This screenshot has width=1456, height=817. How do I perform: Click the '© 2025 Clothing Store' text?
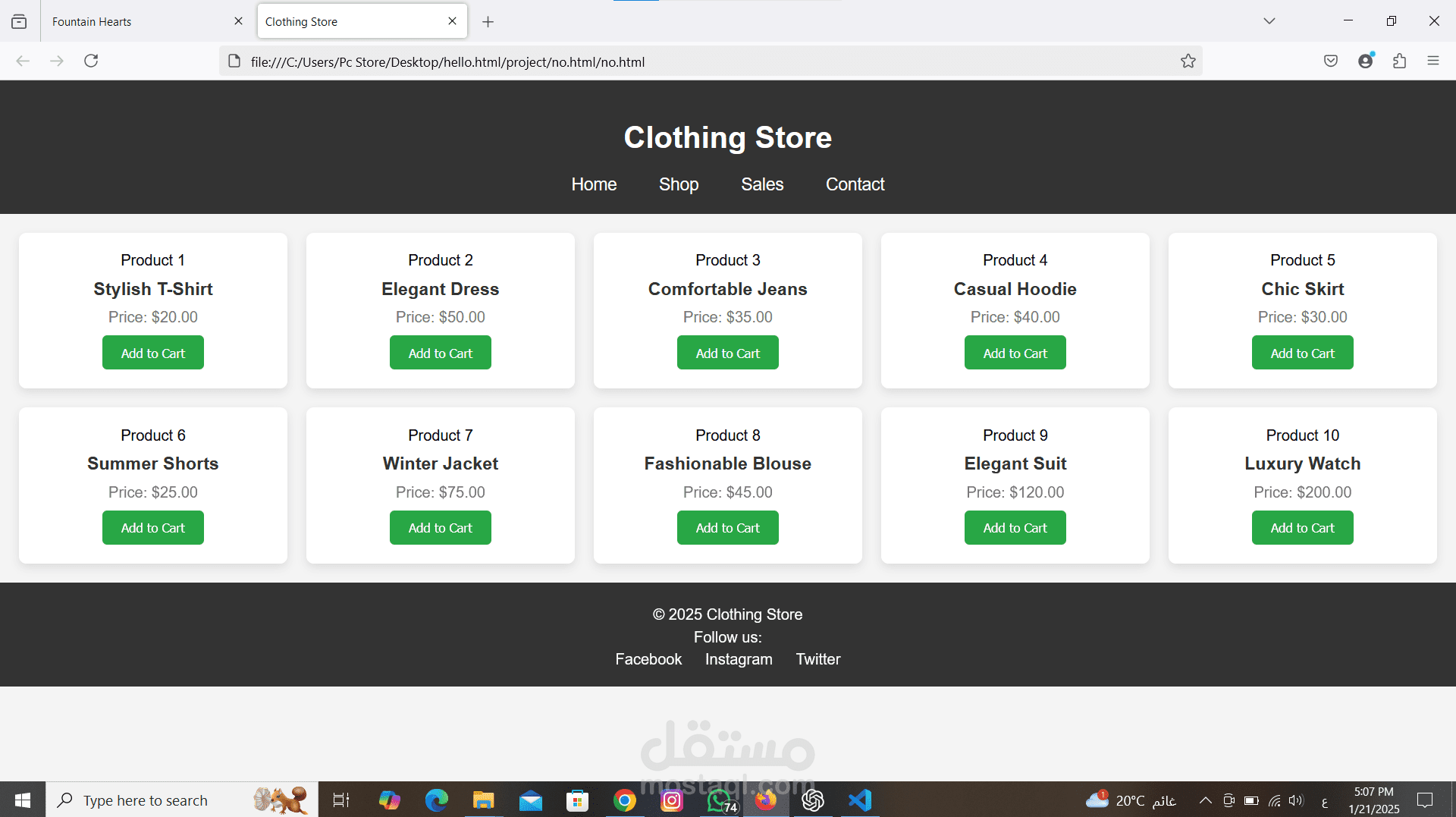click(x=728, y=614)
